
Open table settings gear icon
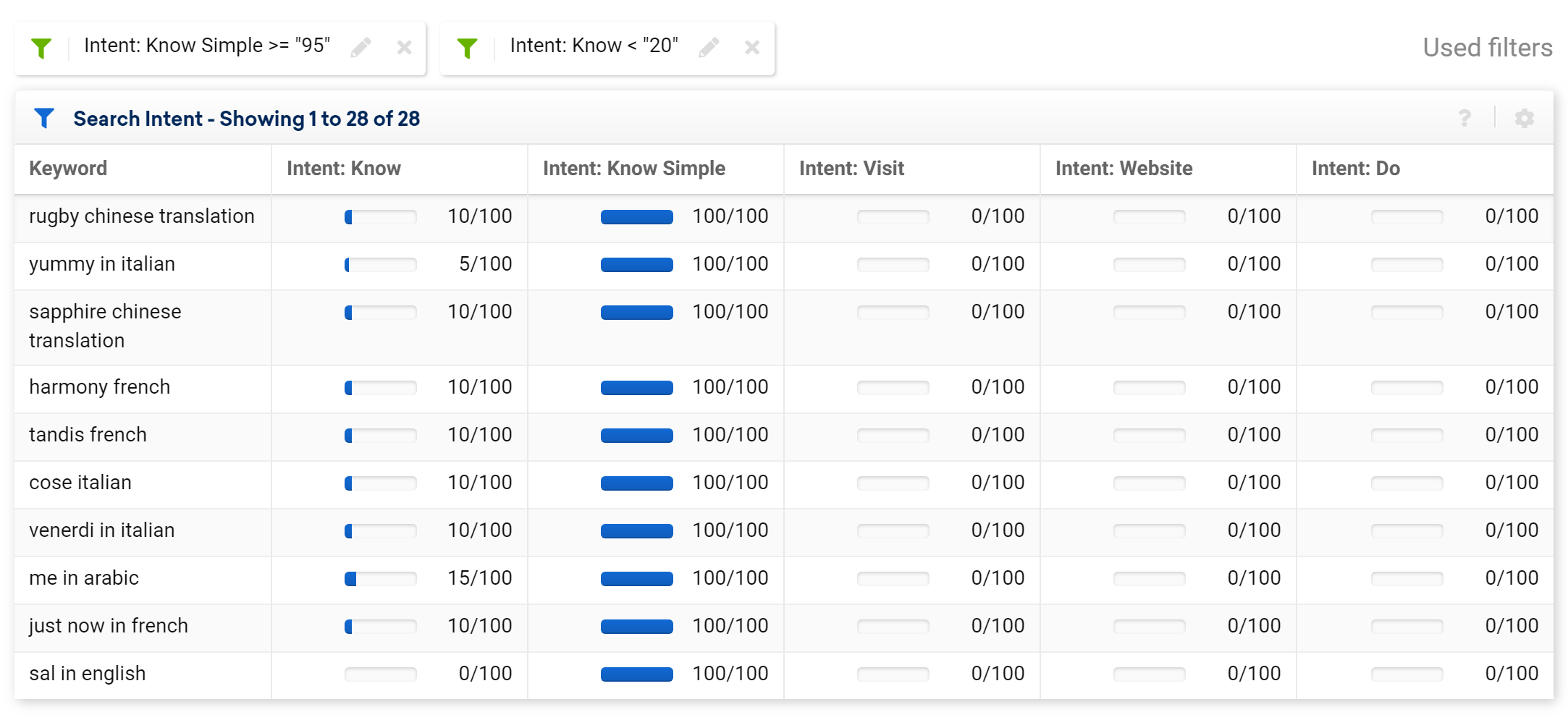(x=1524, y=118)
